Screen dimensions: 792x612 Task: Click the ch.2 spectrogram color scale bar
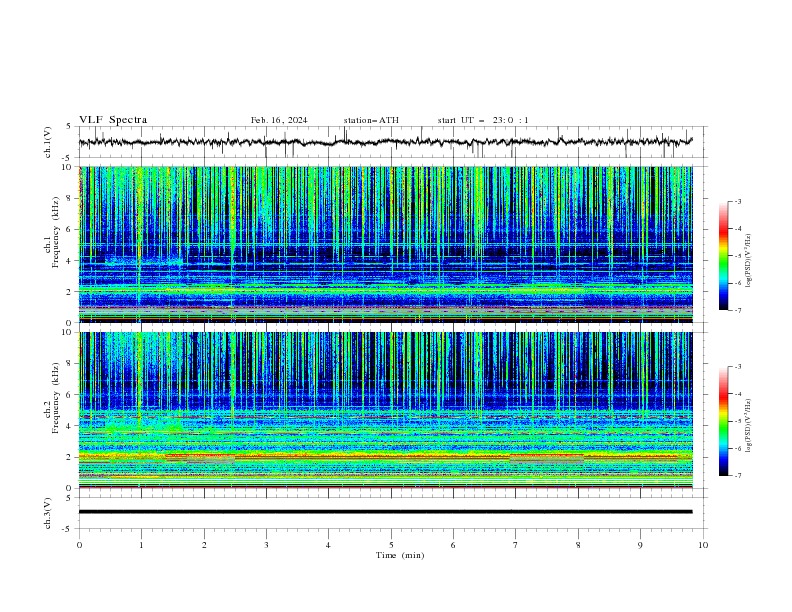pyautogui.click(x=724, y=421)
